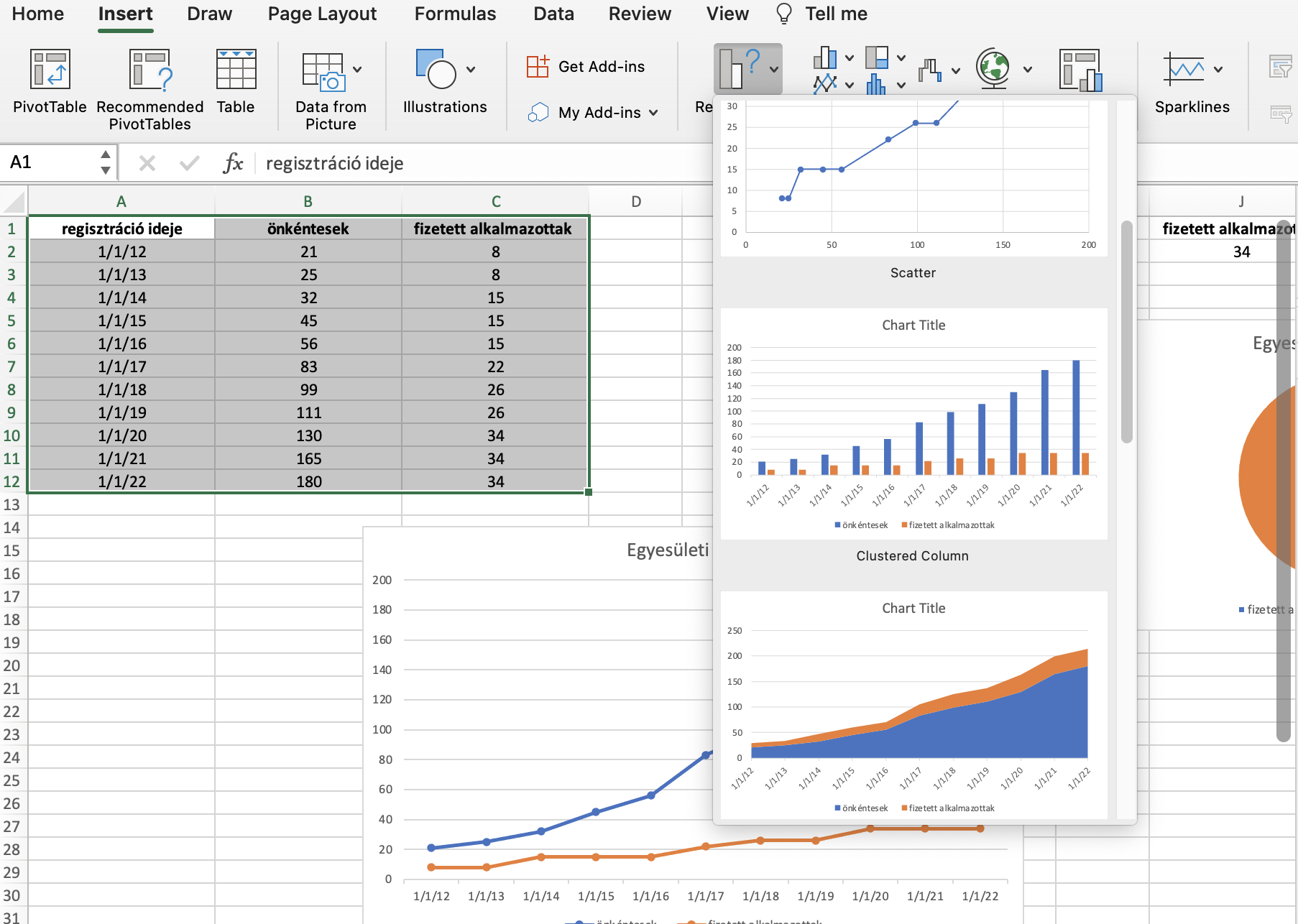Choose the Clustered Column chart preview
The width and height of the screenshot is (1298, 924).
(x=913, y=424)
